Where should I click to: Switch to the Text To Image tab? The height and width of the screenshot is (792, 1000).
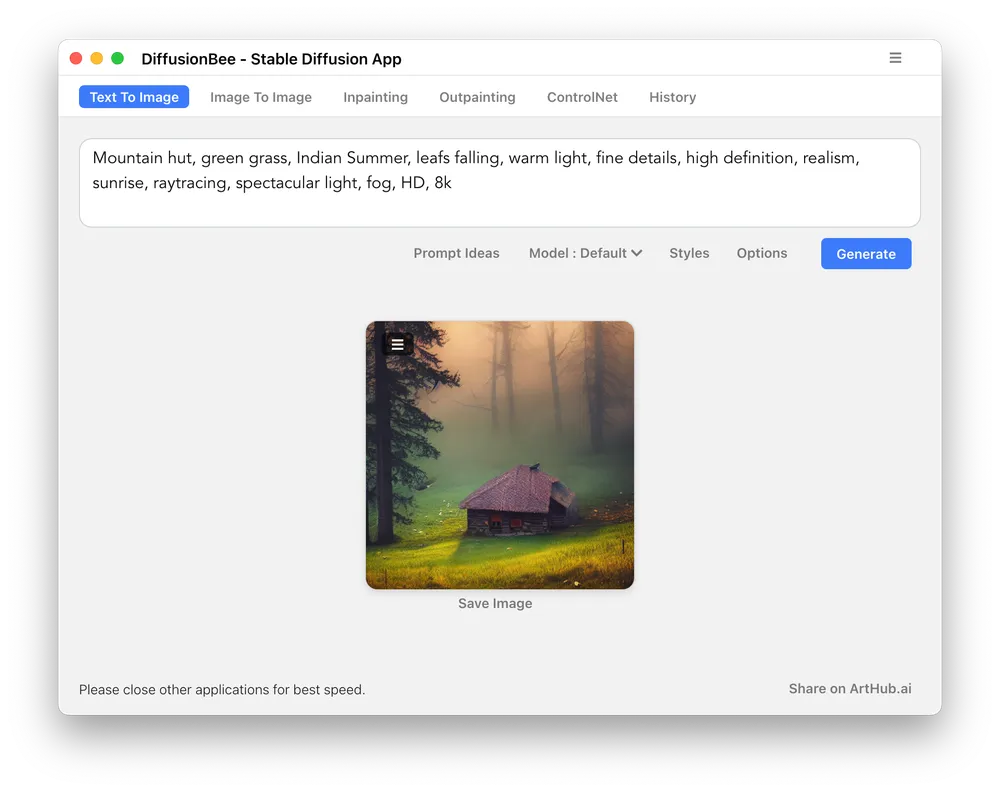134,97
